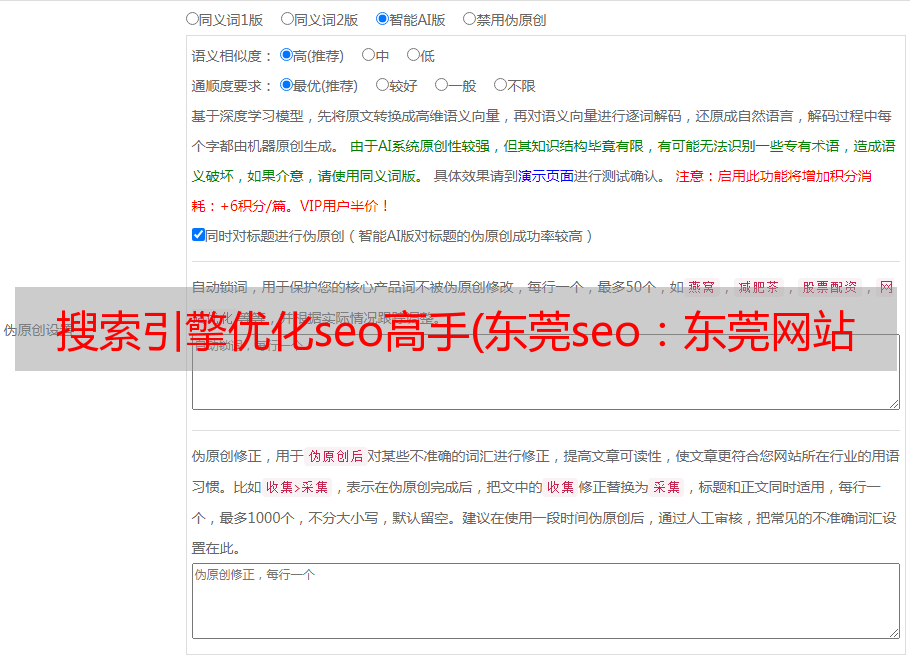Set 通顺度要求 to 较好
The height and width of the screenshot is (658, 911).
[x=382, y=85]
